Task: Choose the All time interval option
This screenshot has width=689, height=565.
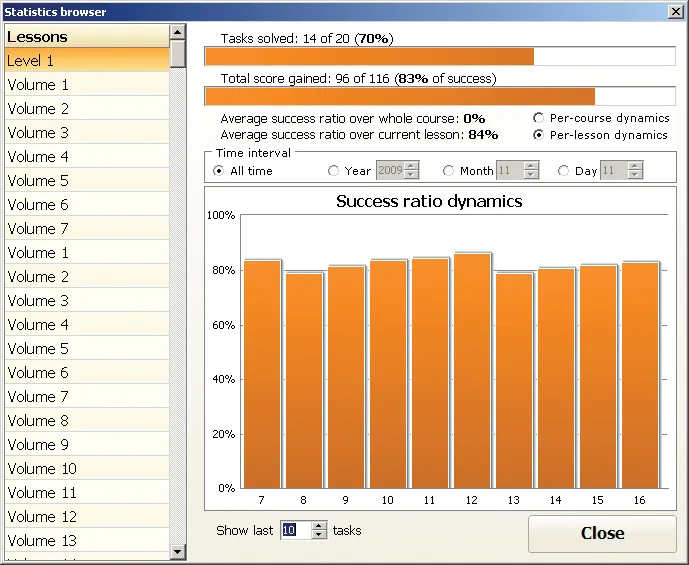Action: pyautogui.click(x=218, y=171)
